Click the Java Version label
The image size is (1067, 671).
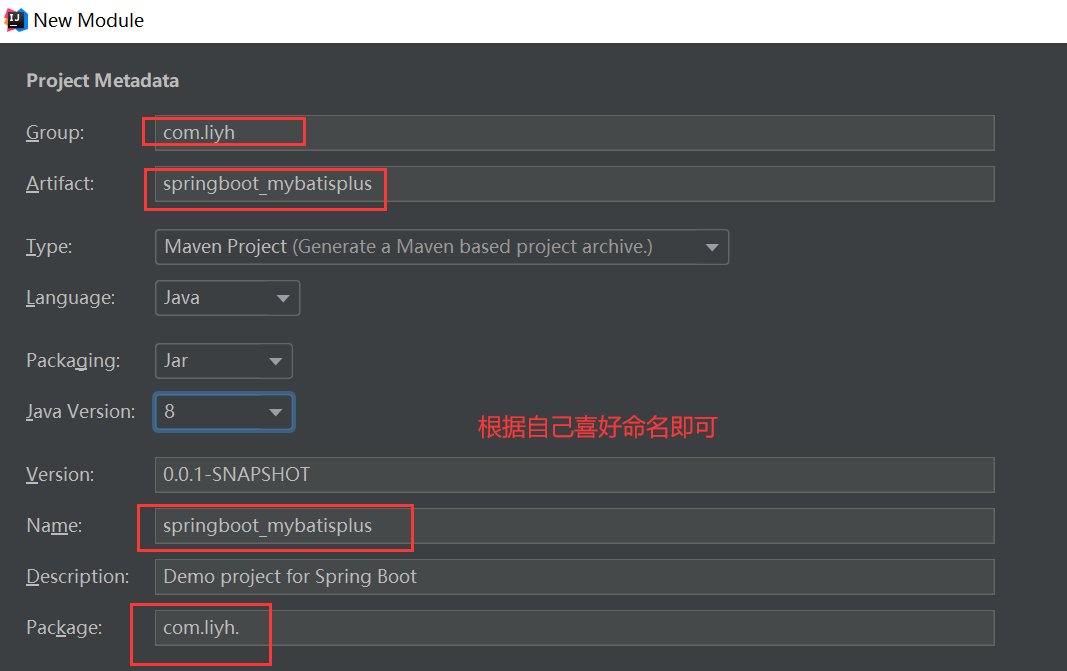coord(80,412)
